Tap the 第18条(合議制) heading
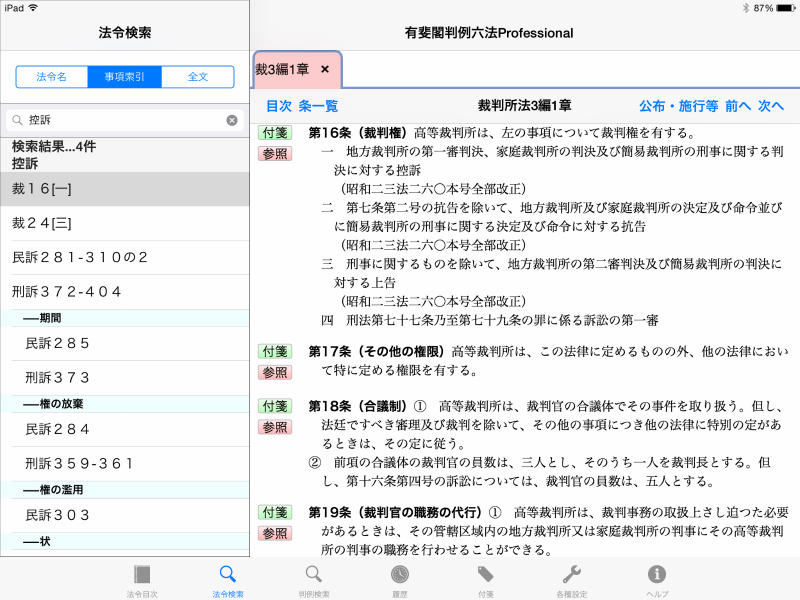The image size is (800, 600). coord(357,406)
